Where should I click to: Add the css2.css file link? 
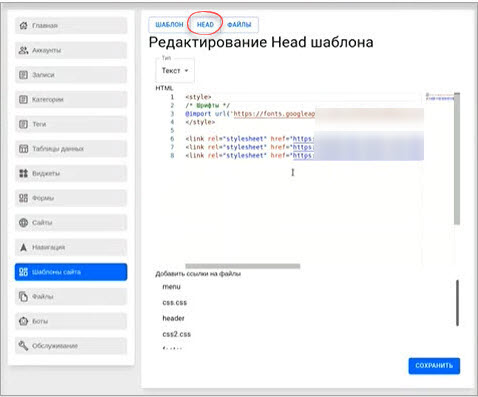(177, 334)
